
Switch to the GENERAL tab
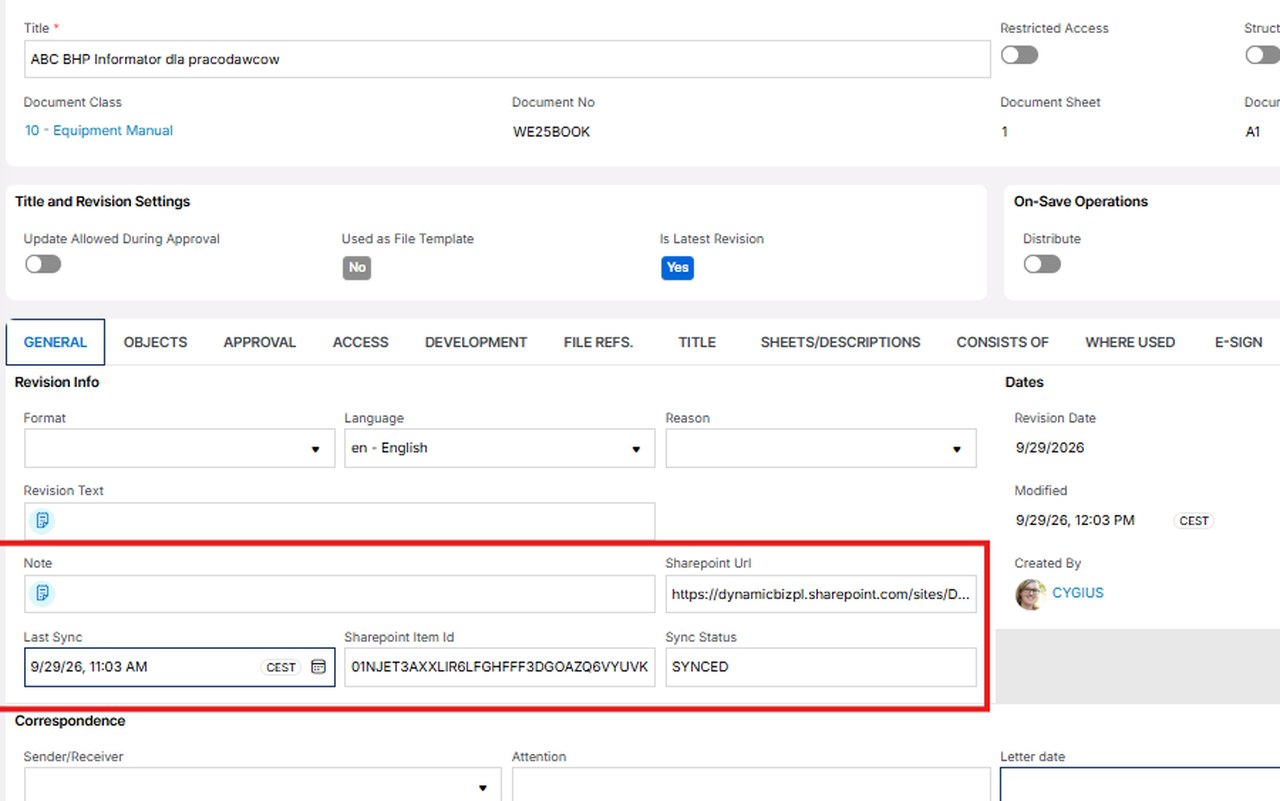coord(55,342)
